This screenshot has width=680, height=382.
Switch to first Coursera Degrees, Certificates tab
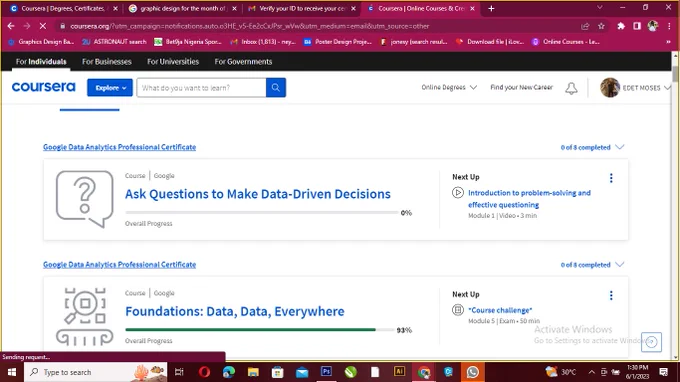[63, 8]
